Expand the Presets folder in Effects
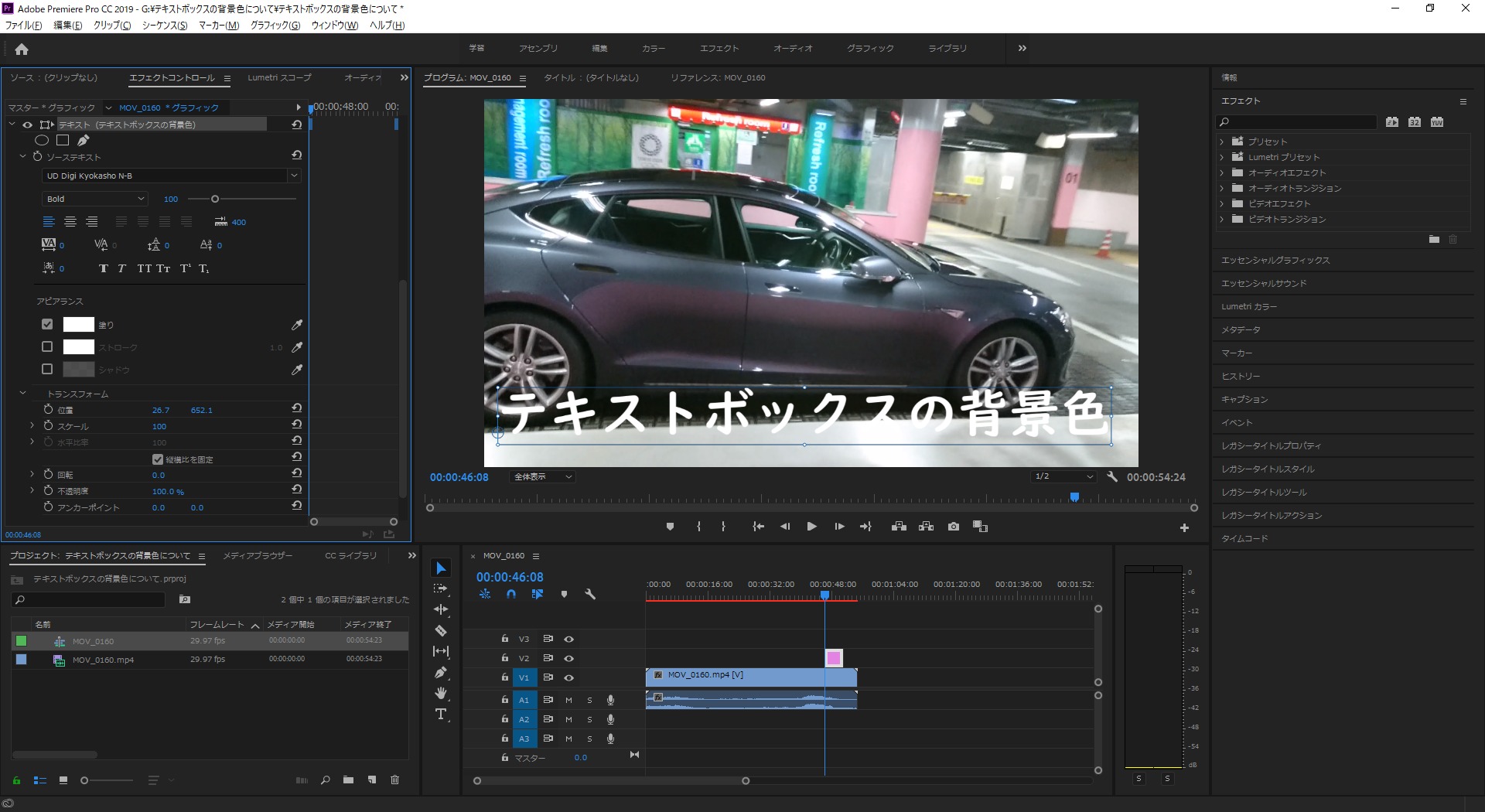1485x812 pixels. [1222, 142]
